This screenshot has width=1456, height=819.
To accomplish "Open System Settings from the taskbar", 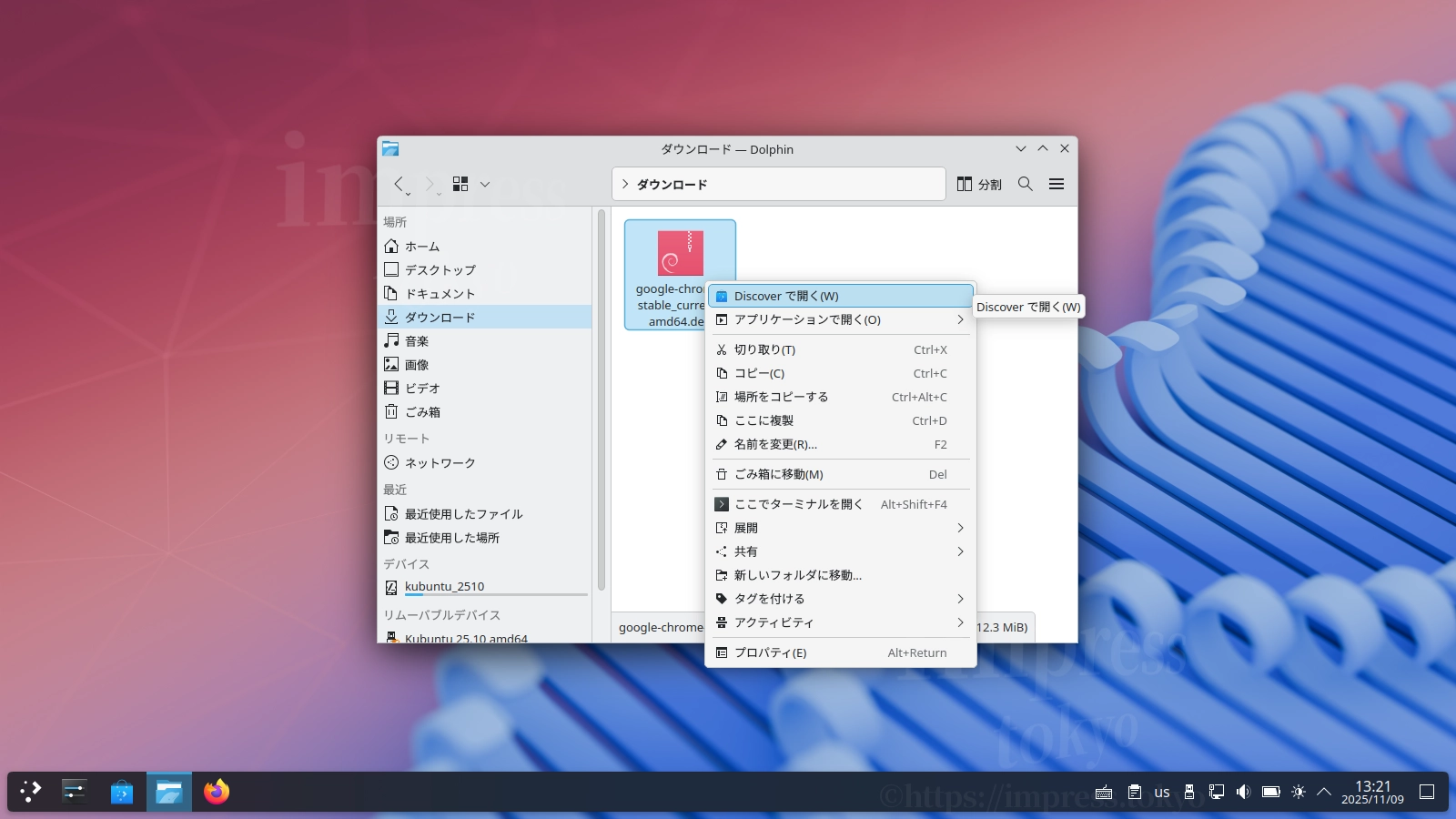I will (x=74, y=792).
